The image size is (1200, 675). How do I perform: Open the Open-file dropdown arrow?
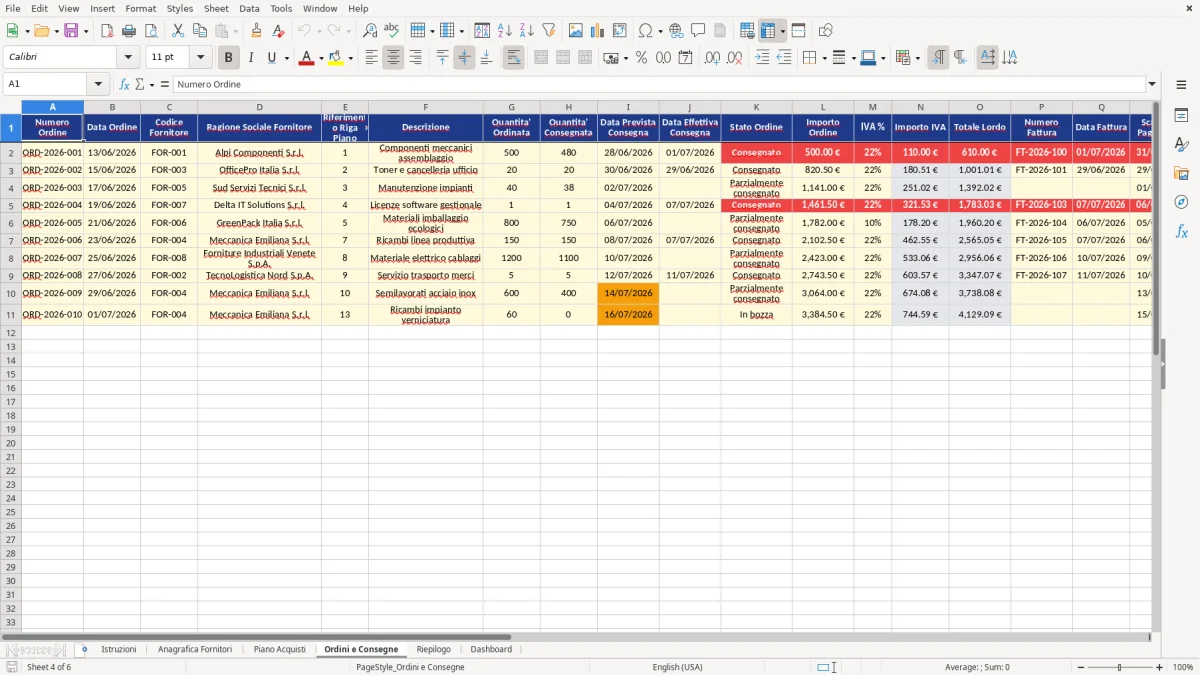[56, 31]
